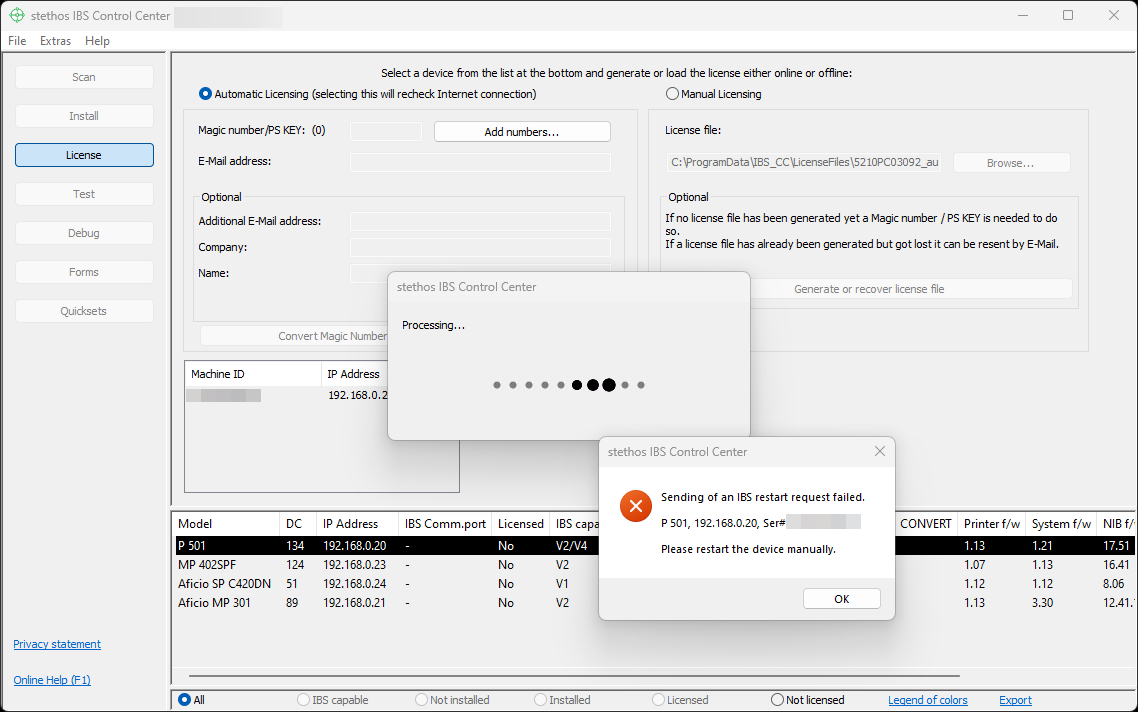The image size is (1138, 712).
Task: Open the Help menu
Action: click(x=97, y=41)
